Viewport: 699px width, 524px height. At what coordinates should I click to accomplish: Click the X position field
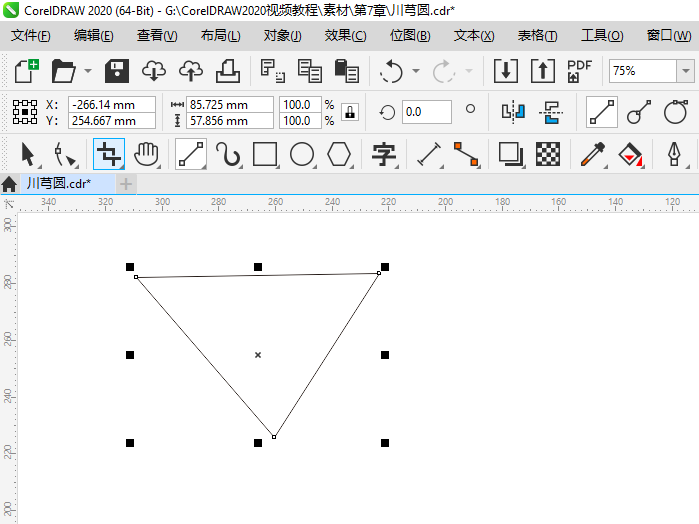[111, 105]
